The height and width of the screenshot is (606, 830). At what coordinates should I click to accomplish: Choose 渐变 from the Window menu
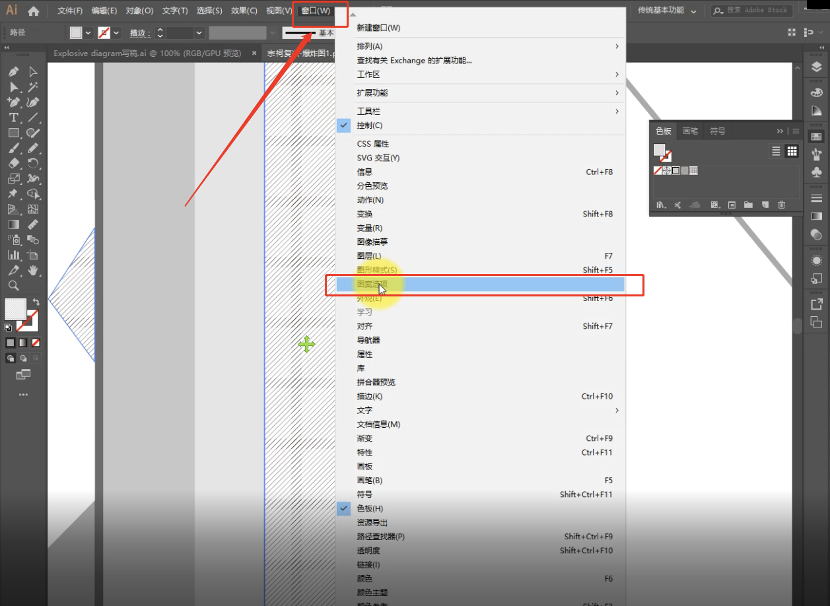coord(481,439)
